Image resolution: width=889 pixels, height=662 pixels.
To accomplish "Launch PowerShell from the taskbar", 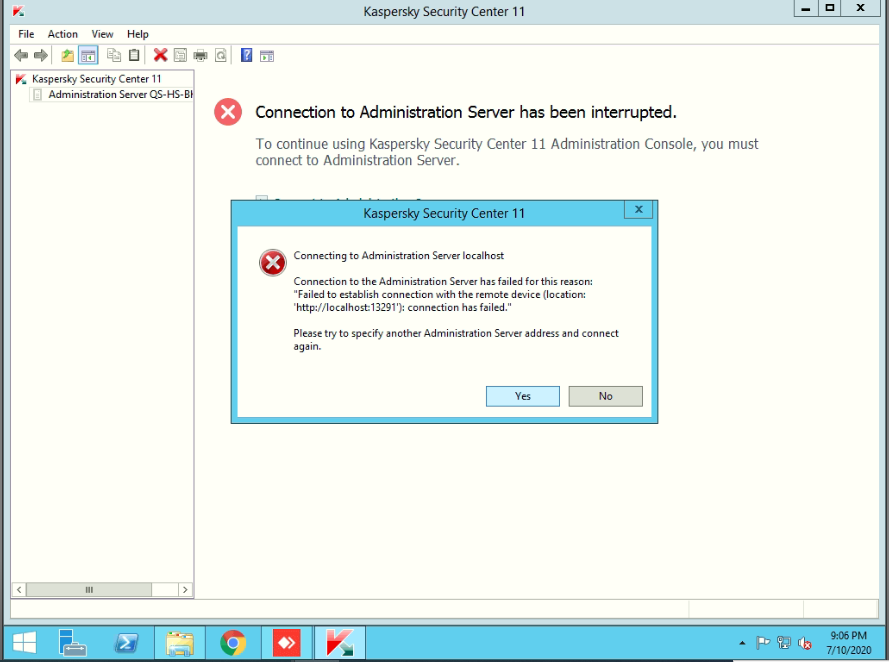I will [126, 643].
